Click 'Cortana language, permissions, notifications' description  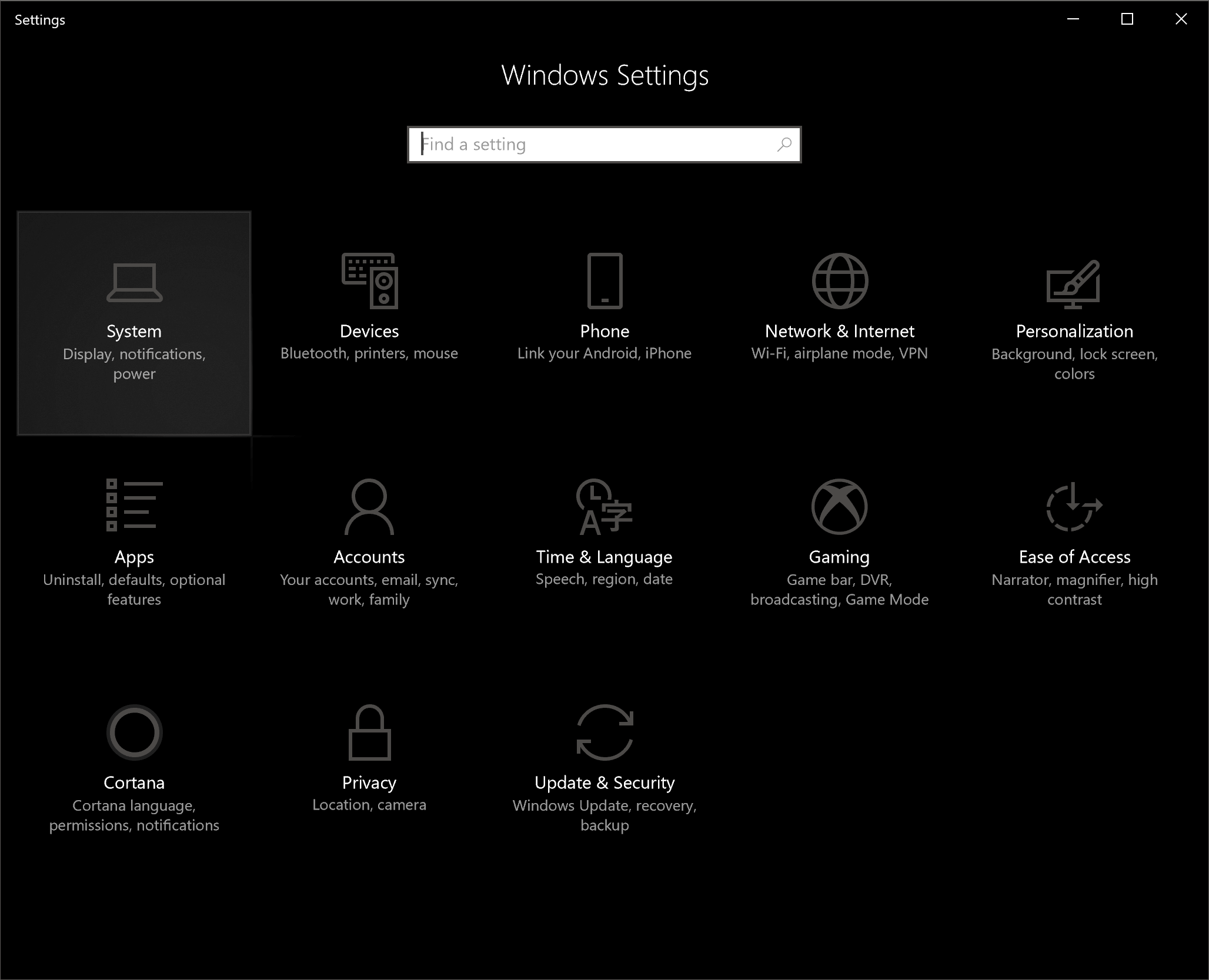(x=134, y=815)
